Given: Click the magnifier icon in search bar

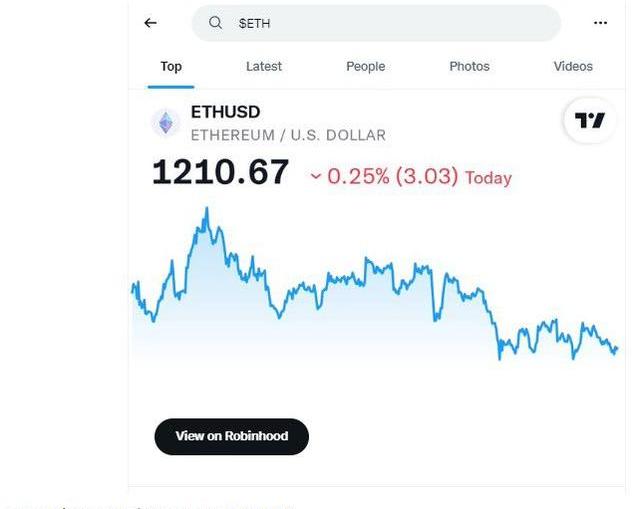Looking at the screenshot, I should pos(215,23).
